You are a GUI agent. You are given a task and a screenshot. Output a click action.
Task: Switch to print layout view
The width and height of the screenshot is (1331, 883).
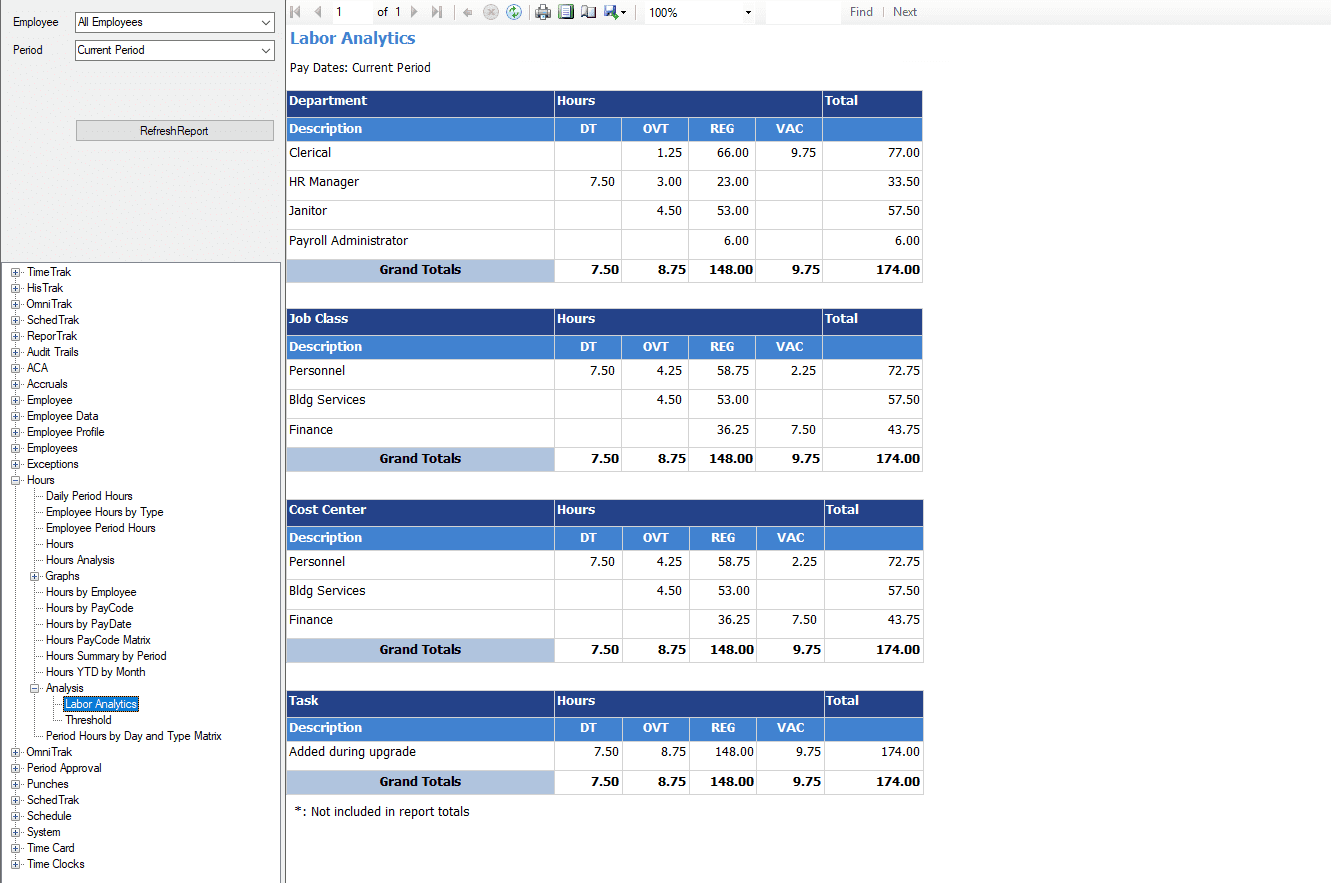tap(566, 12)
